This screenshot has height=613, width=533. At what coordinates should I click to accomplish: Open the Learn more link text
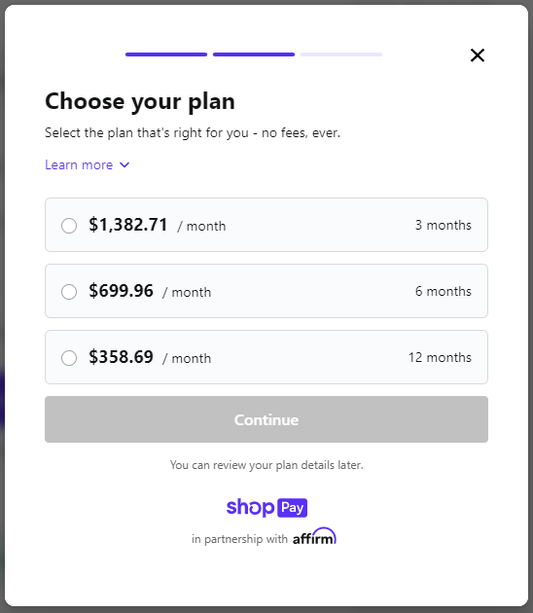pos(79,165)
